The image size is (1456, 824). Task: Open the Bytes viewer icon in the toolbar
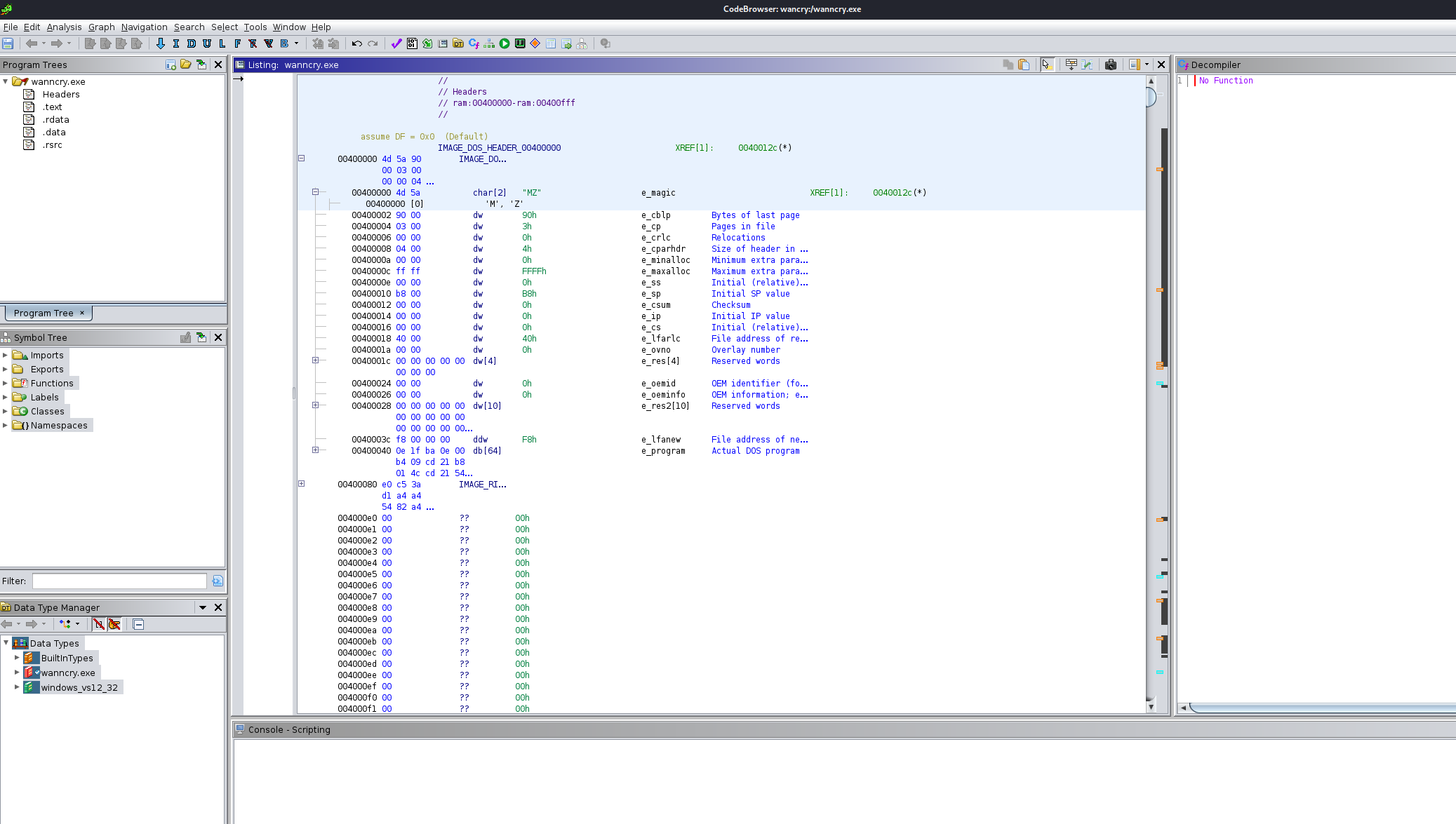[412, 43]
